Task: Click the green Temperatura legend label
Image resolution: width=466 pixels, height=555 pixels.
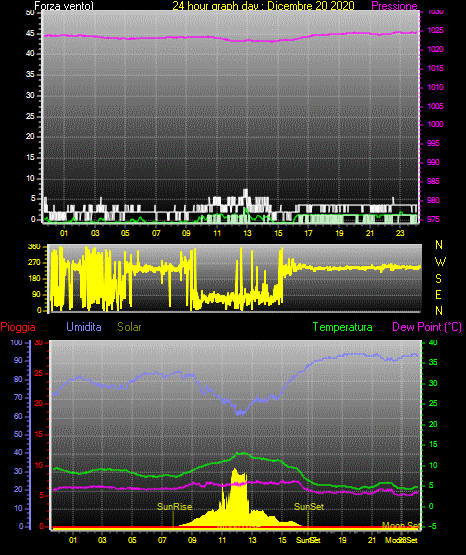Action: point(343,327)
